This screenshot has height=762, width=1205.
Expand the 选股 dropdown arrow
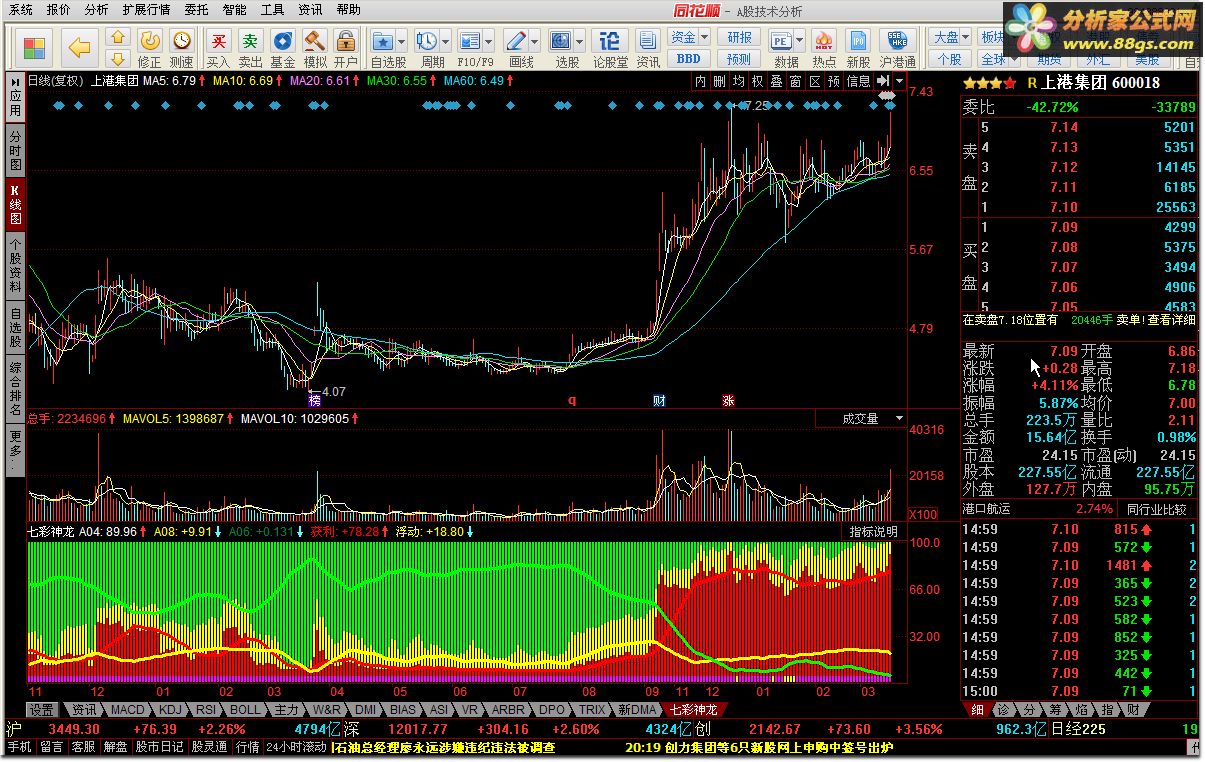coord(580,43)
